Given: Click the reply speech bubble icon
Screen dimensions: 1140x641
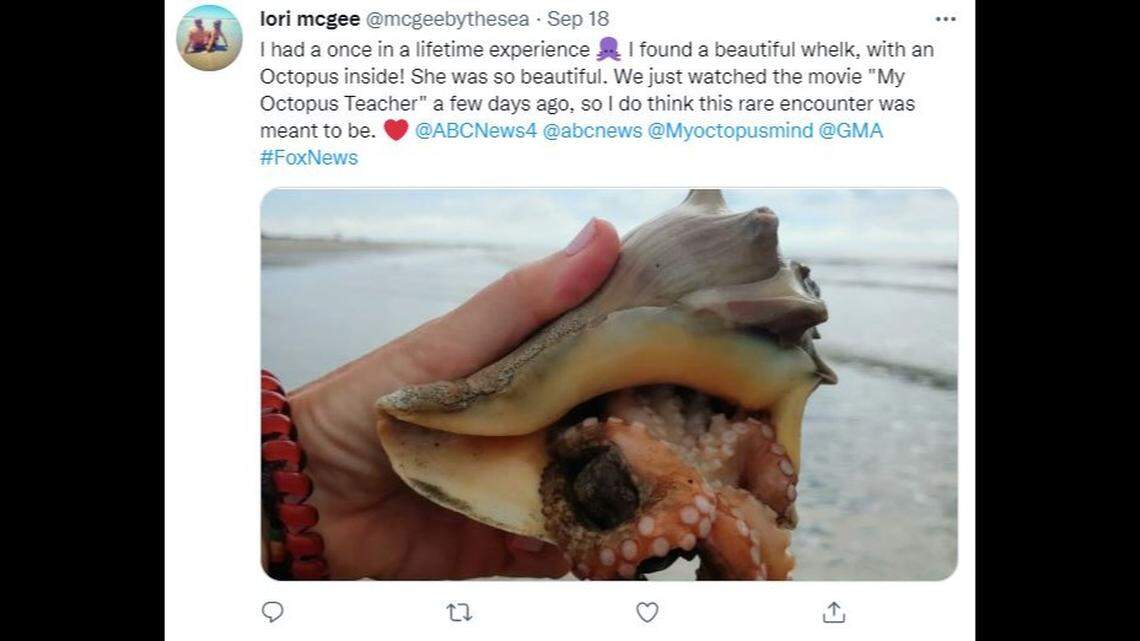Looking at the screenshot, I should pyautogui.click(x=270, y=611).
